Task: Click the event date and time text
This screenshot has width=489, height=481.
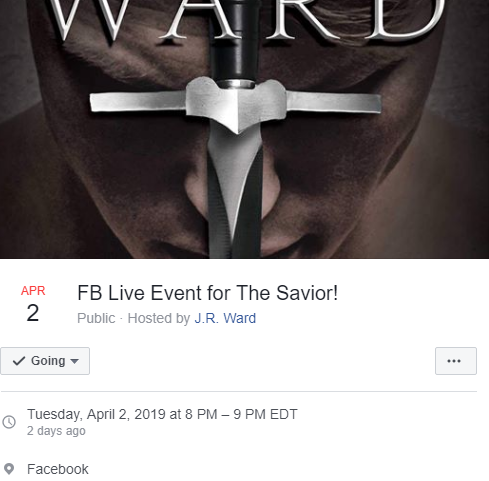Action: point(162,414)
